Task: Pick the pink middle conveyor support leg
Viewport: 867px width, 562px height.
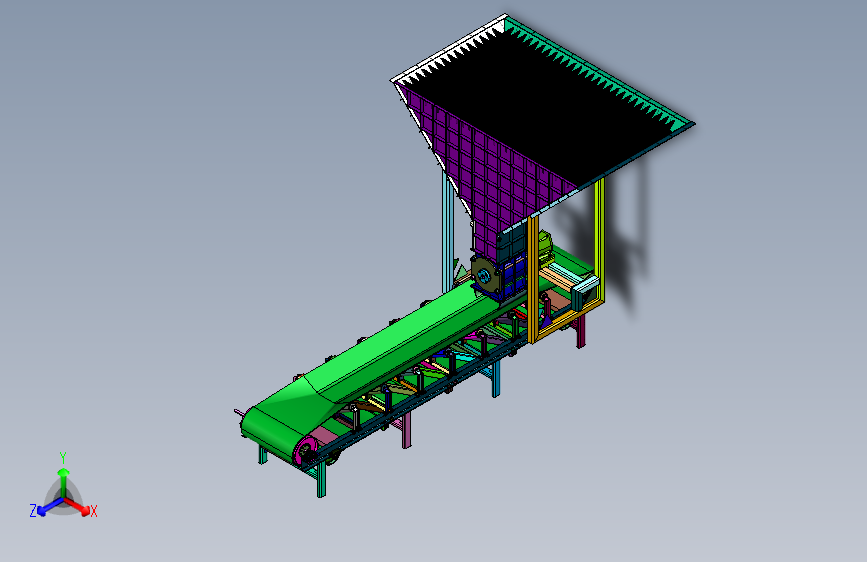Action: click(x=406, y=430)
